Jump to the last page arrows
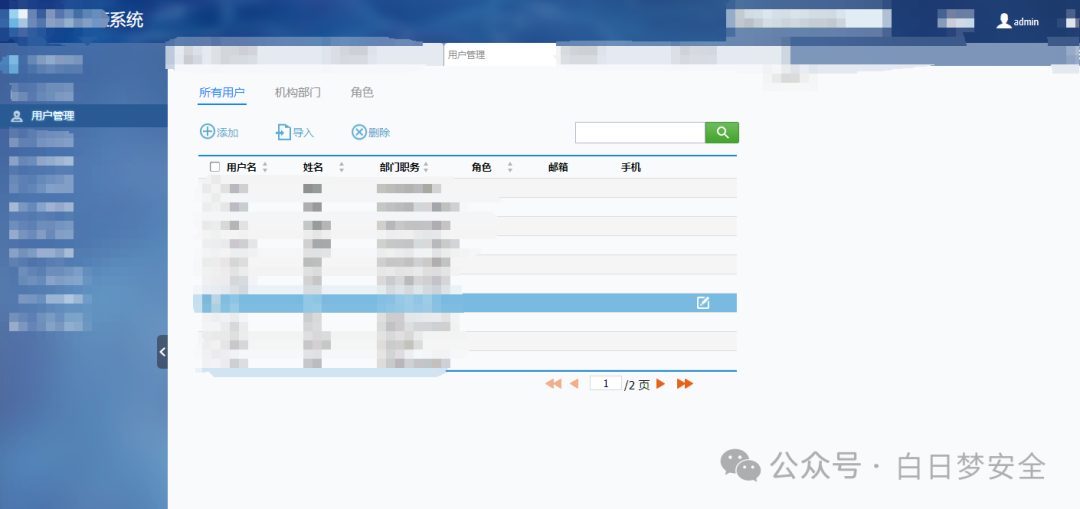This screenshot has height=509, width=1080. [685, 384]
